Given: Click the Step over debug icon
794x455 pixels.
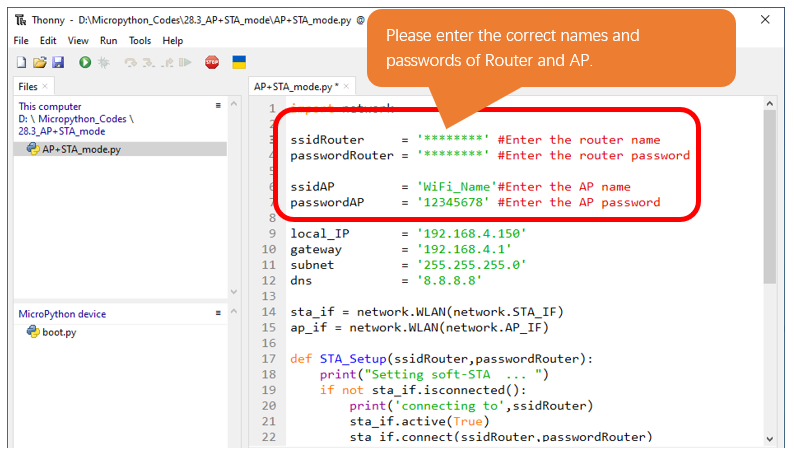Looking at the screenshot, I should click(131, 62).
